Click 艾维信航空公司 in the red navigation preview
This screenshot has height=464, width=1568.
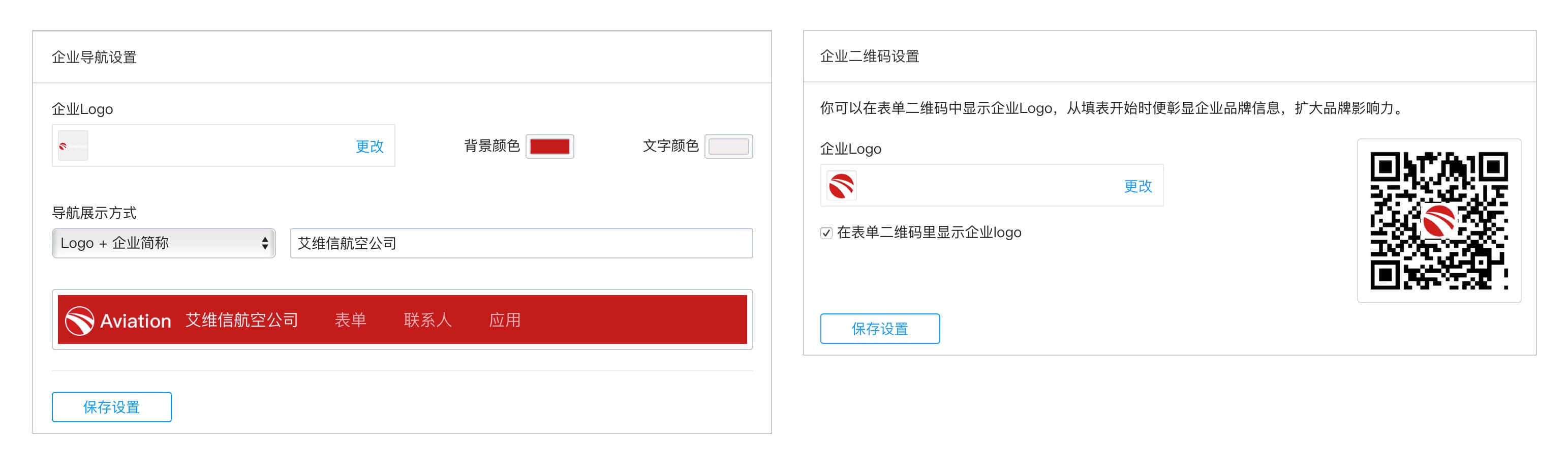point(241,321)
